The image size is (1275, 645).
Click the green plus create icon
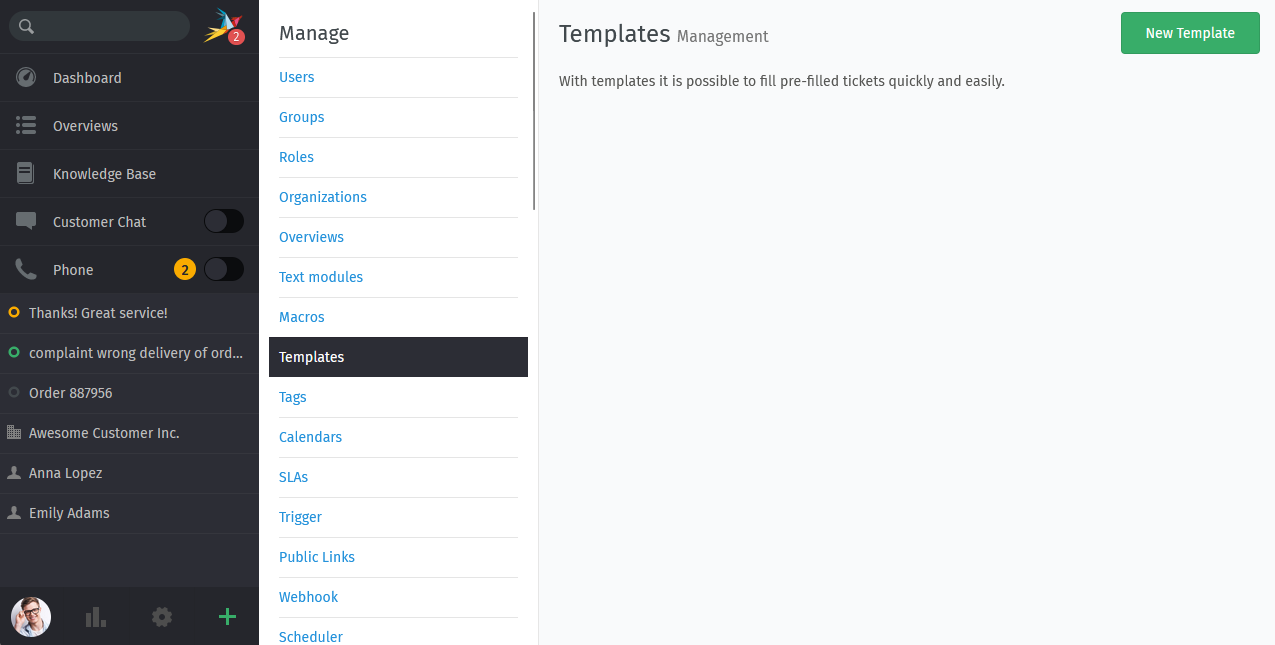pos(227,617)
